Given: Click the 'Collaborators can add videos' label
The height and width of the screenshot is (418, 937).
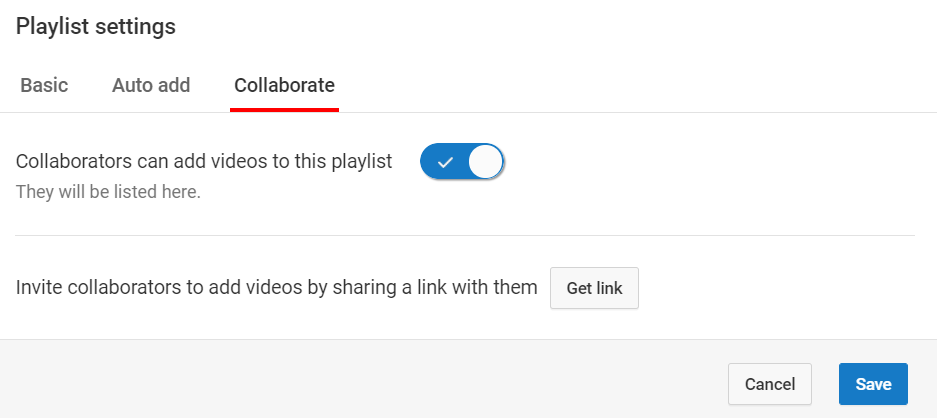Looking at the screenshot, I should click(204, 161).
